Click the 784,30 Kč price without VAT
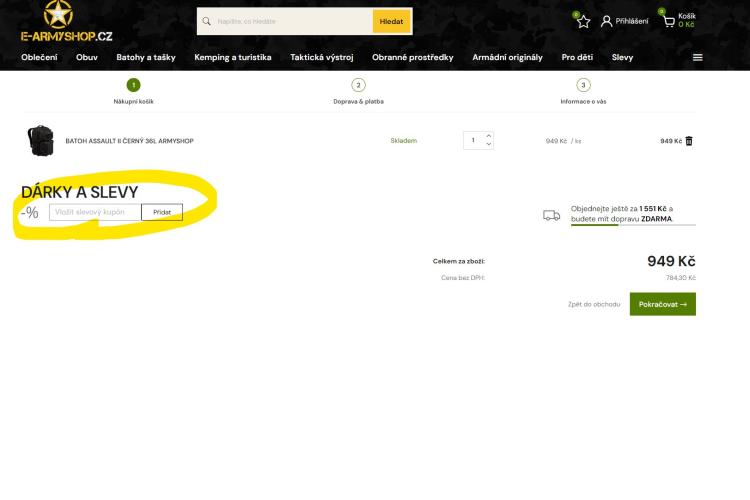Image resolution: width=750 pixels, height=500 pixels. point(681,278)
